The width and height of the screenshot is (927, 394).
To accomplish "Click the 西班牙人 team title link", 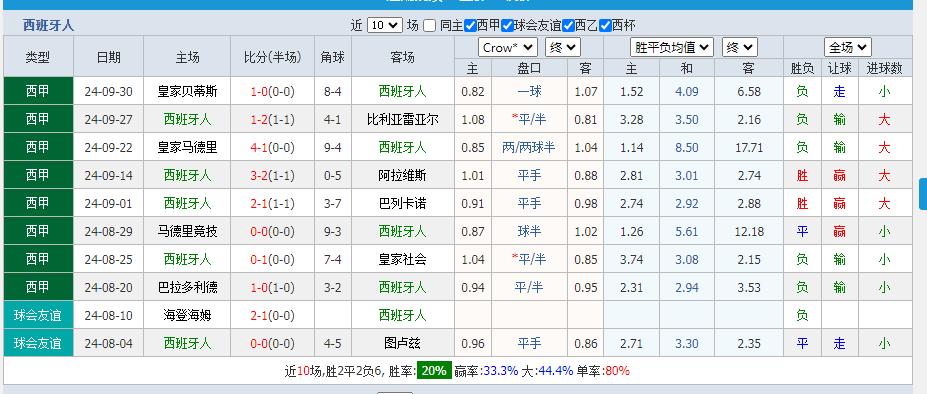I will click(48, 25).
